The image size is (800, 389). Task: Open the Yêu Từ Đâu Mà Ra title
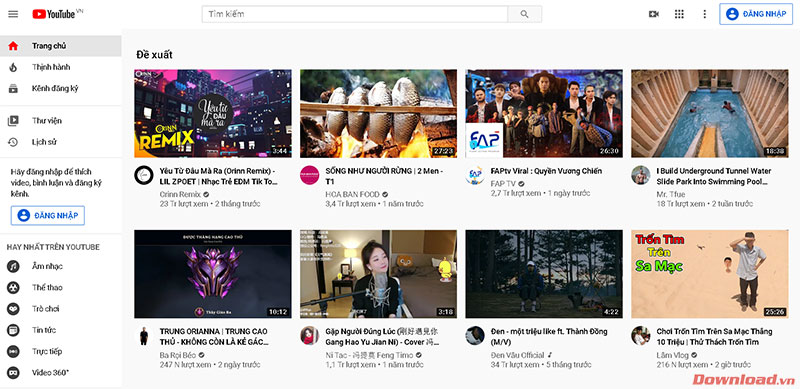[x=219, y=176]
